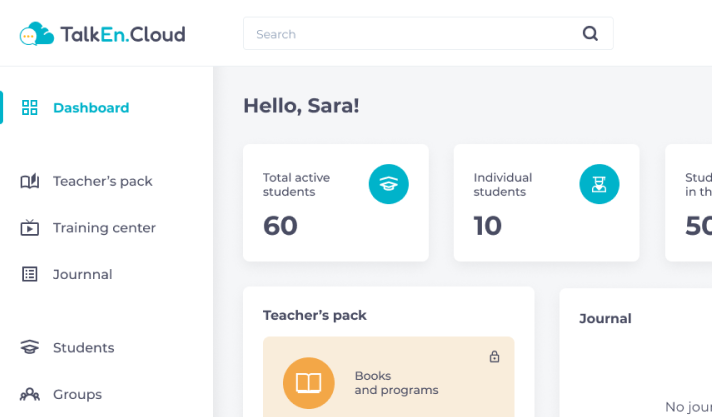Screen dimensions: 712x417
Task: Click the TalkEn.Cloud logo
Action: (102, 34)
